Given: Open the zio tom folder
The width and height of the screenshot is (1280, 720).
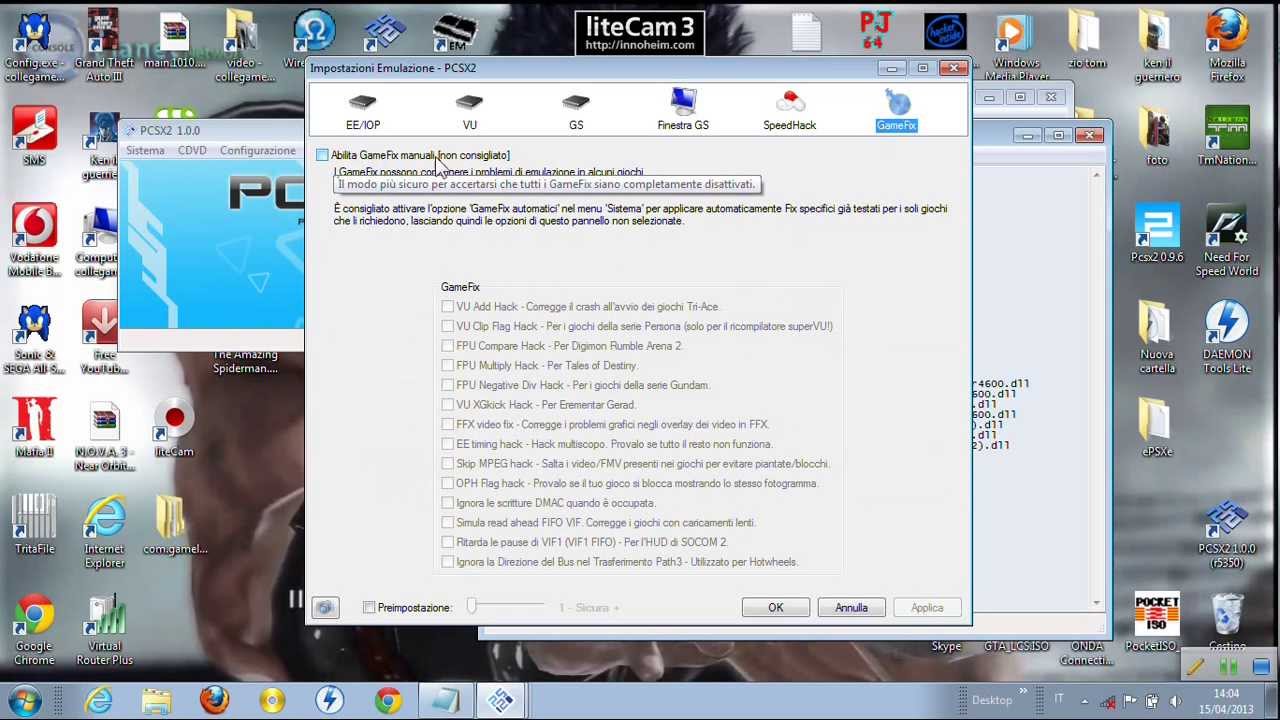Looking at the screenshot, I should click(1087, 40).
